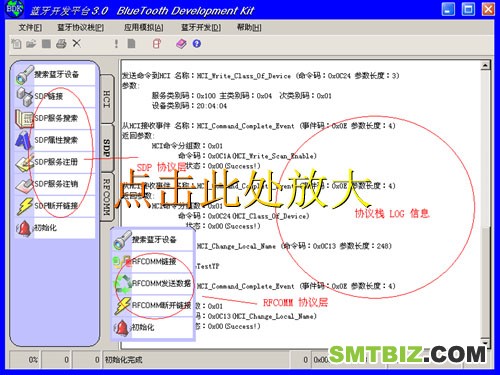Image resolution: width=500 pixels, height=375 pixels.
Task: Click SDP服务注册 in the side panel
Action: (x=55, y=162)
